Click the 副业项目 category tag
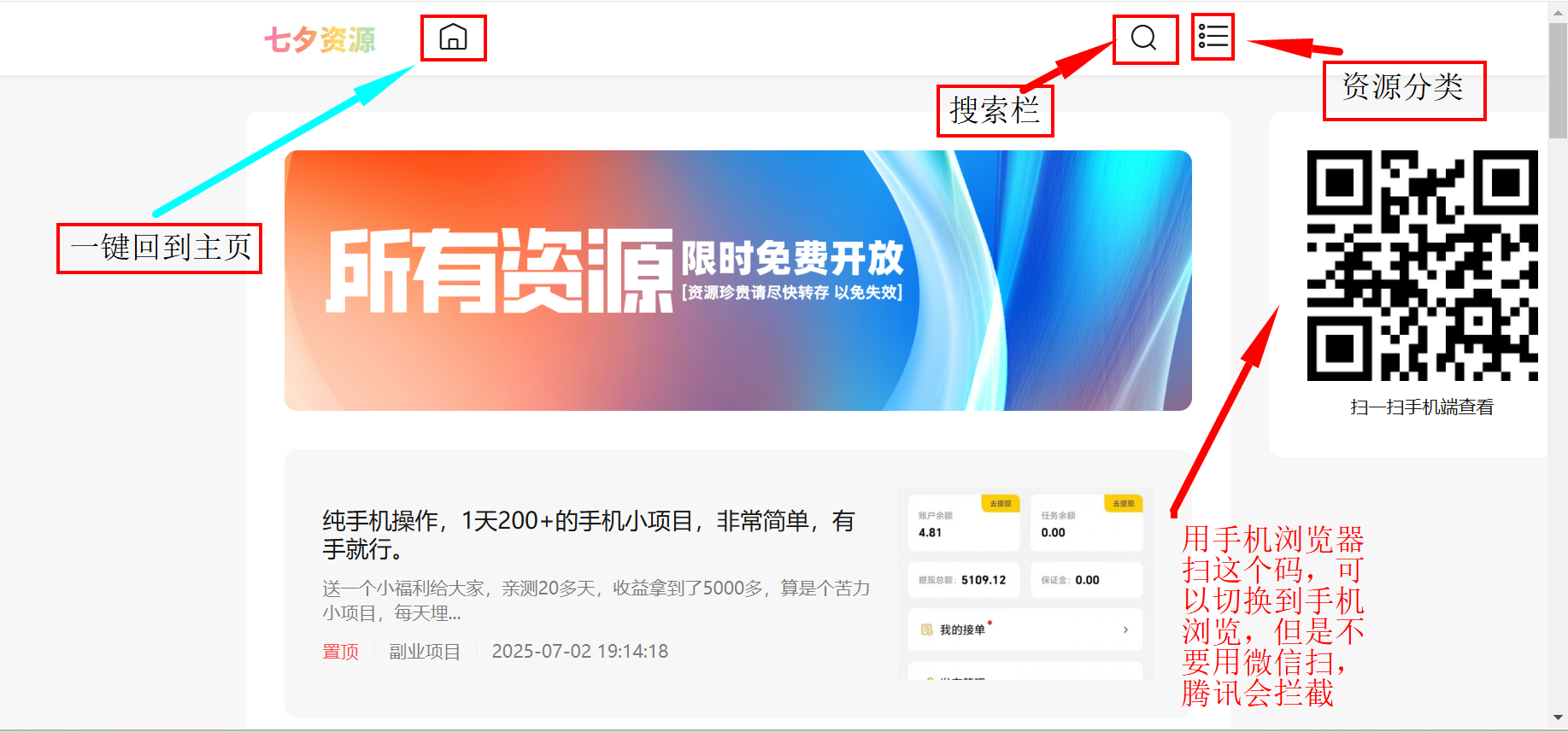This screenshot has width=1568, height=732. [x=425, y=652]
